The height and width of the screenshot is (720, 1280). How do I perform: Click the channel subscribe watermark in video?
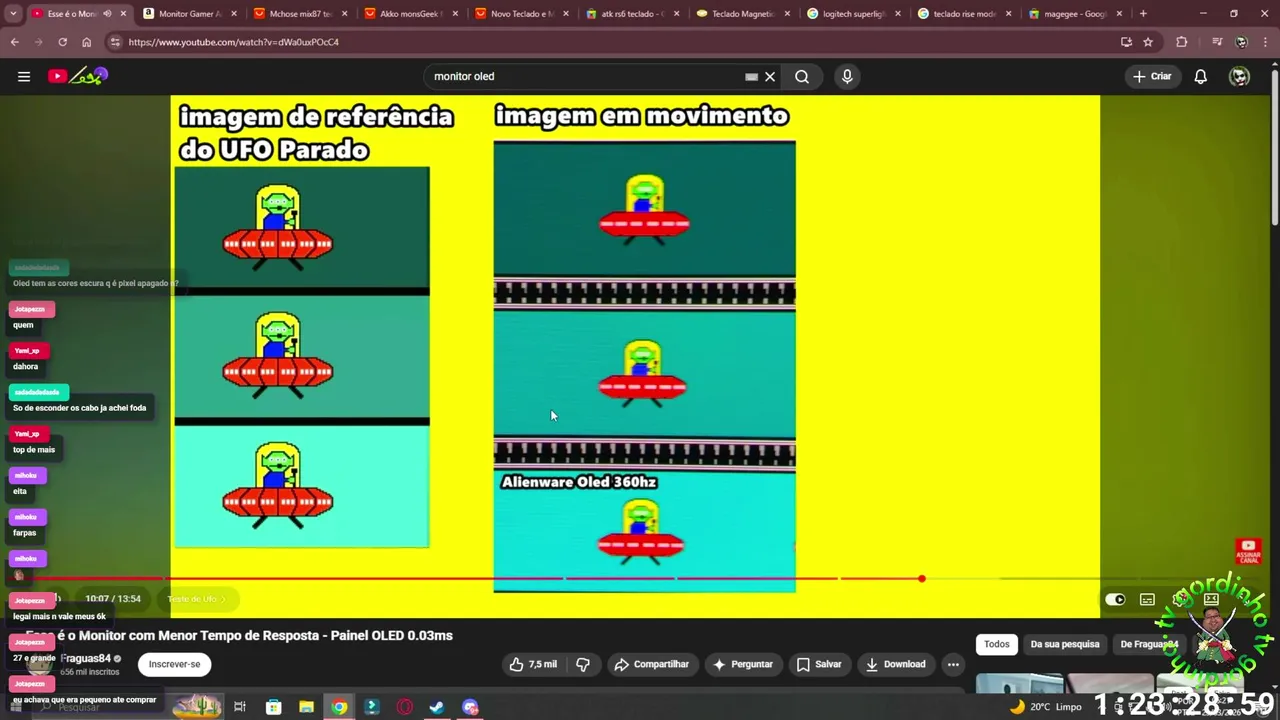[1248, 551]
